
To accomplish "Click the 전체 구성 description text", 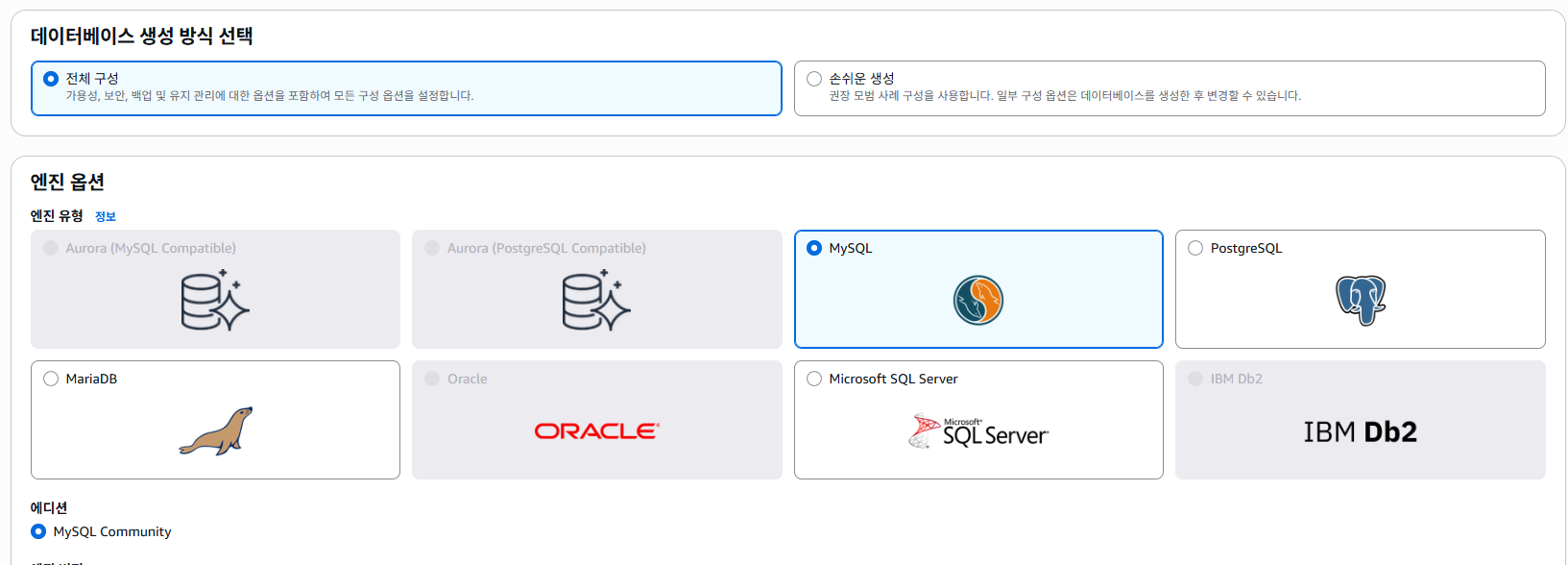I will (269, 96).
